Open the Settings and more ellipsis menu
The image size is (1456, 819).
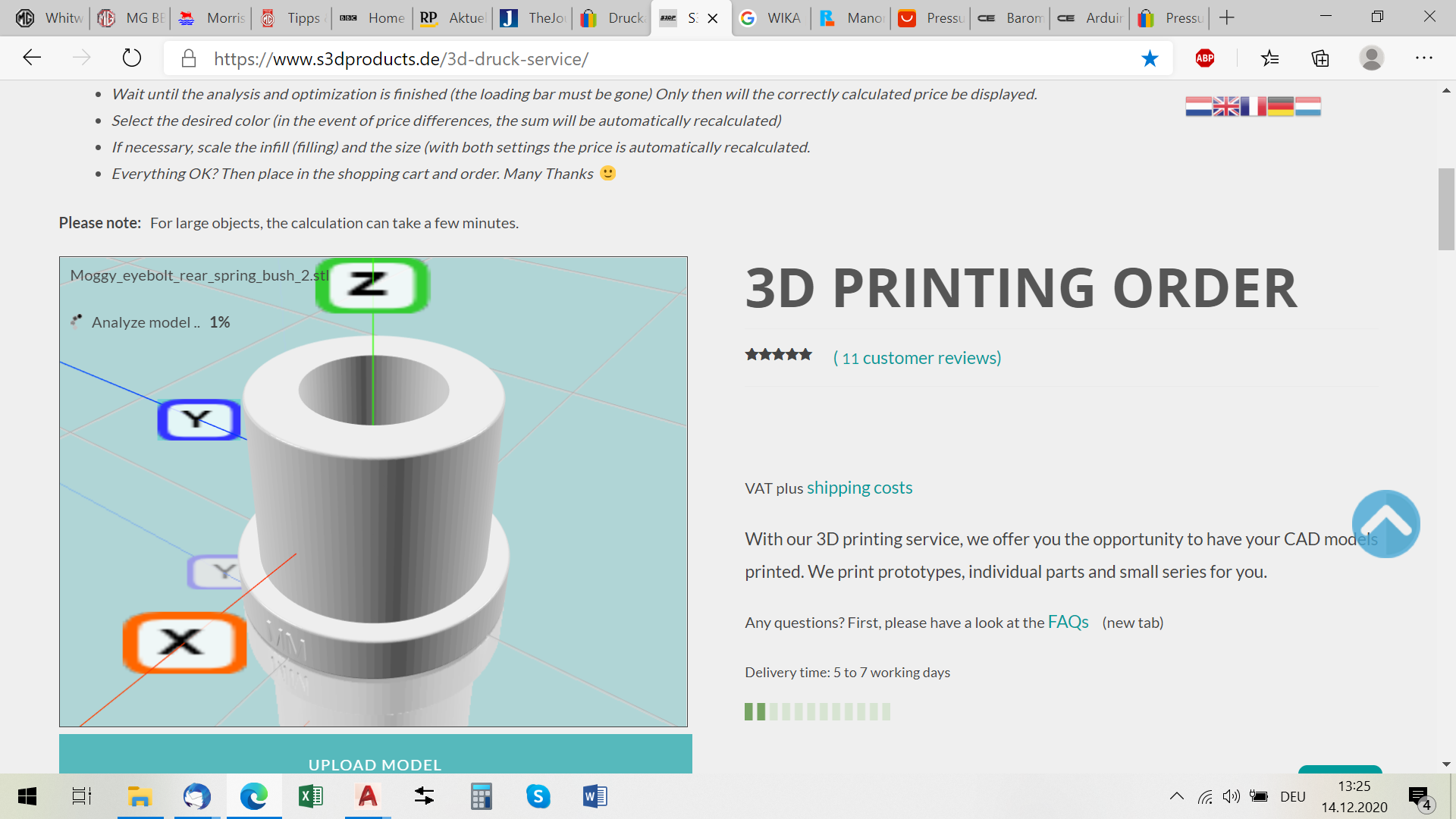(1424, 58)
